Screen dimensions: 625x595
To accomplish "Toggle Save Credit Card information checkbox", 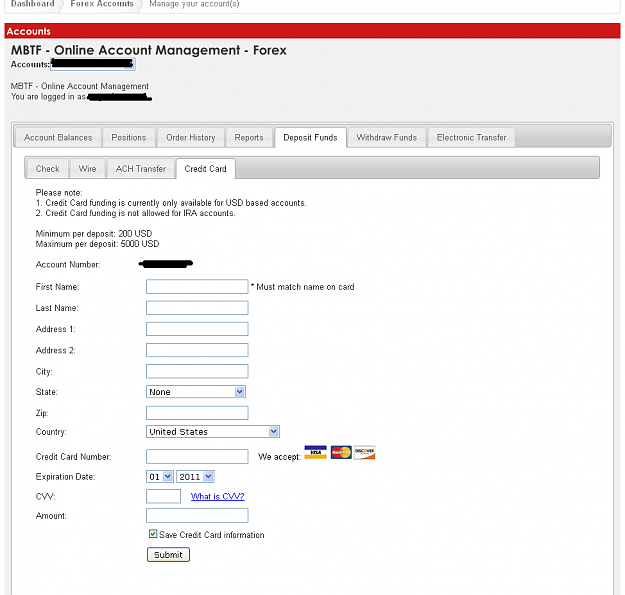I will pyautogui.click(x=153, y=534).
